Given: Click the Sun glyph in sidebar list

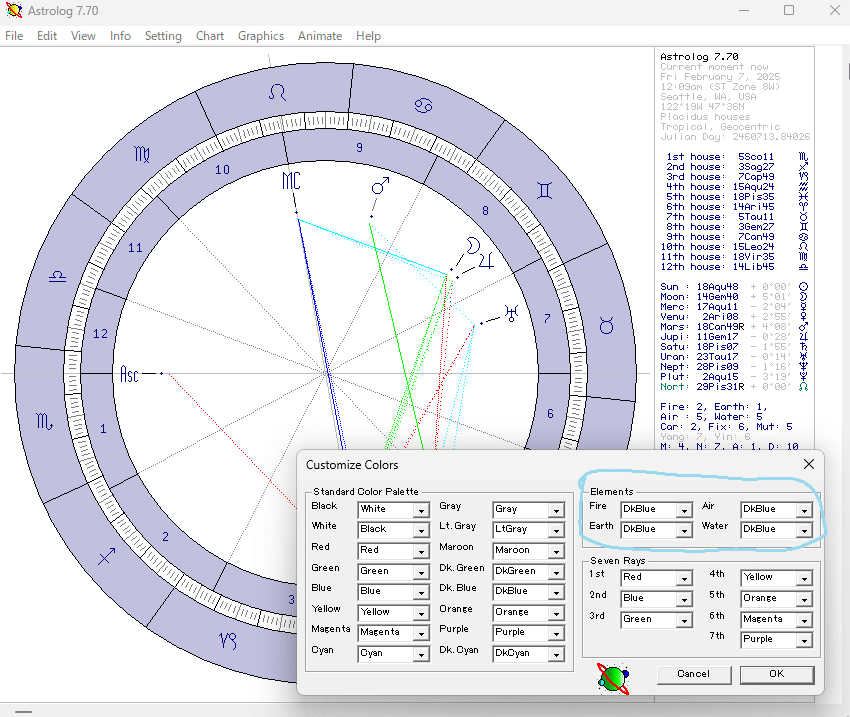Looking at the screenshot, I should (x=804, y=287).
